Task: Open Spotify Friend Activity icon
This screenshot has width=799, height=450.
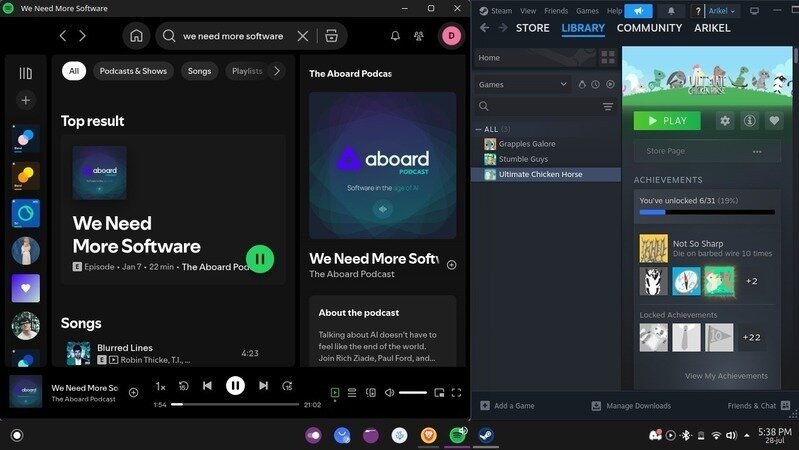Action: [x=419, y=36]
